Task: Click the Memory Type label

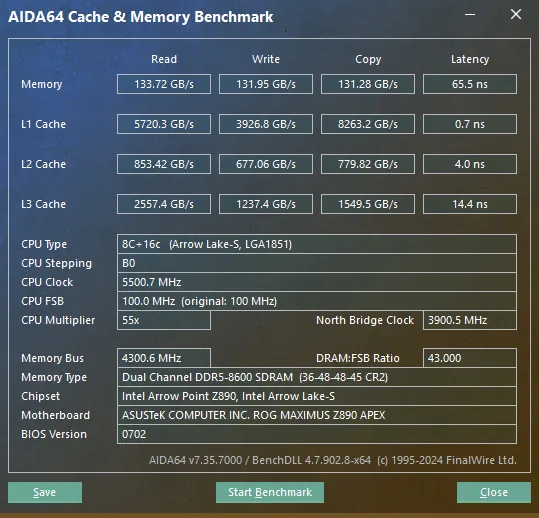Action: pos(54,377)
